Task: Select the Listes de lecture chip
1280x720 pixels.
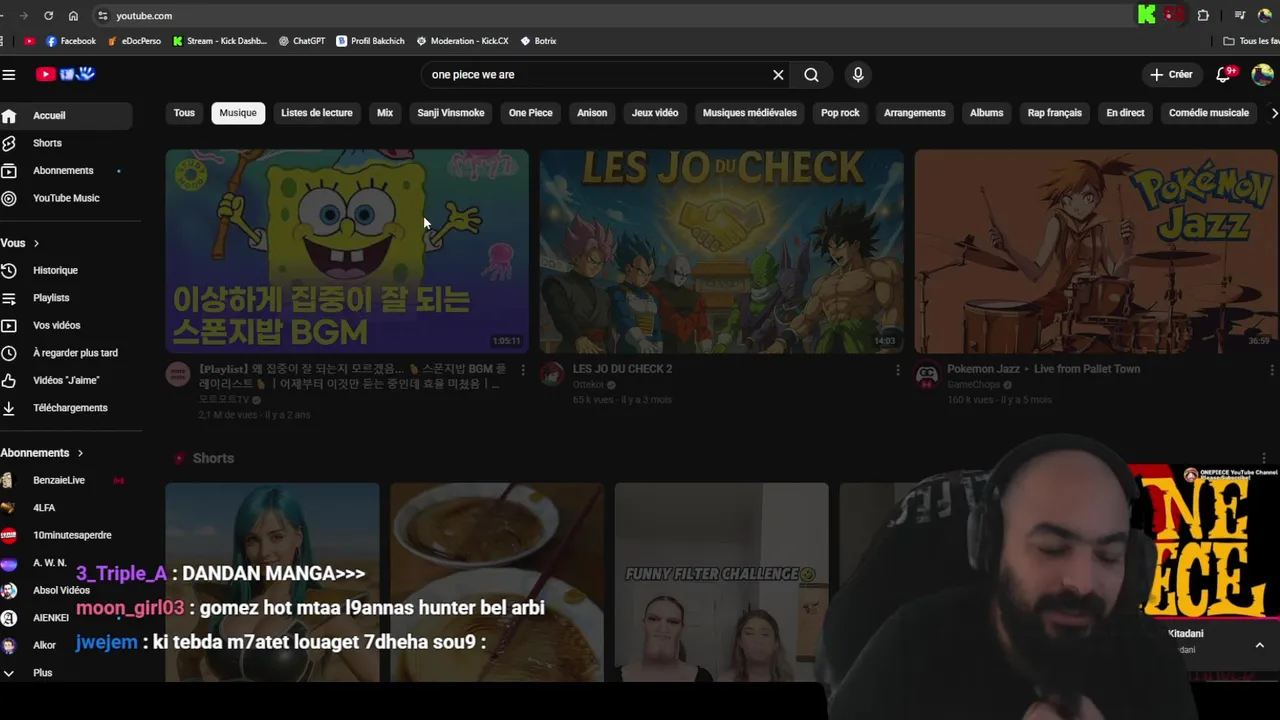Action: click(317, 113)
